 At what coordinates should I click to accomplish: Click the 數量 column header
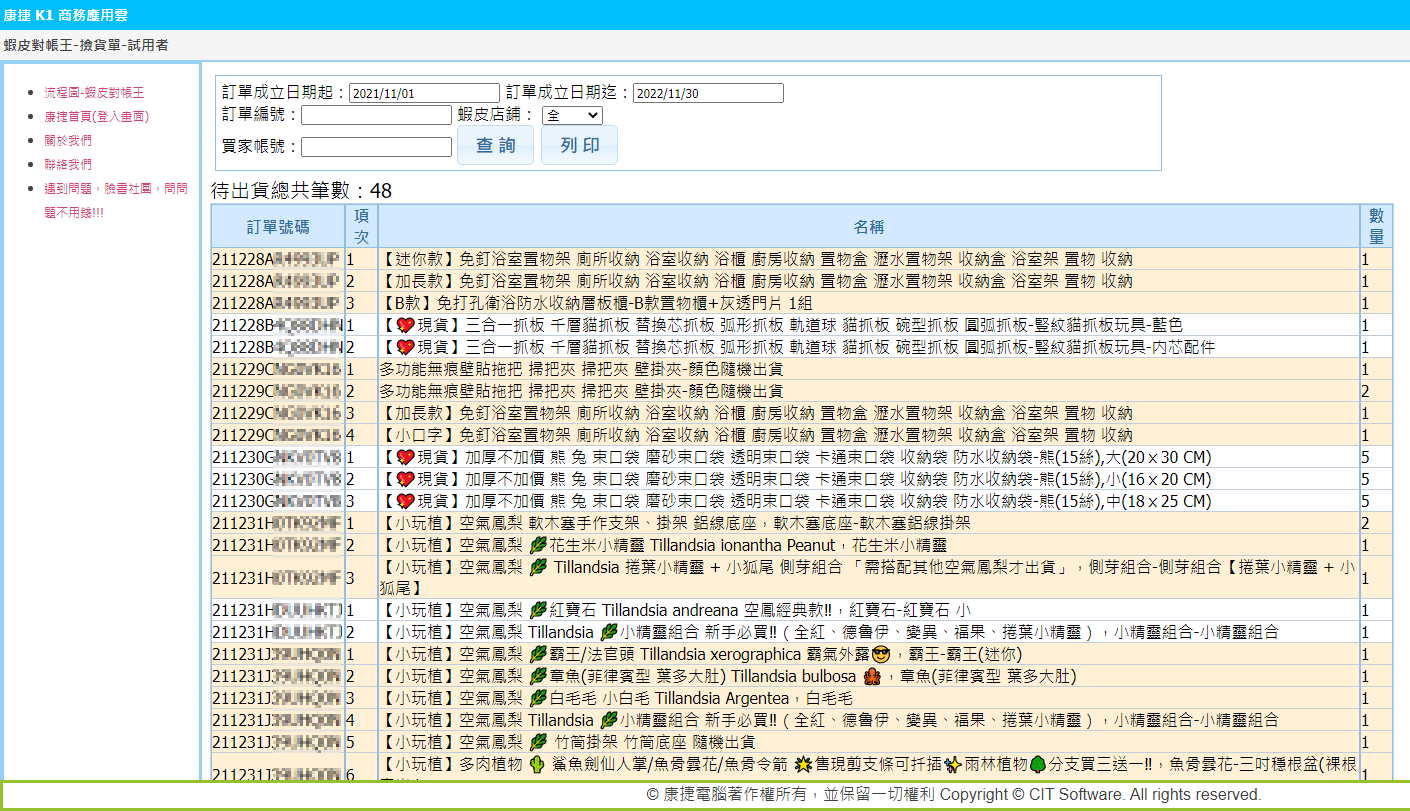coord(1376,227)
